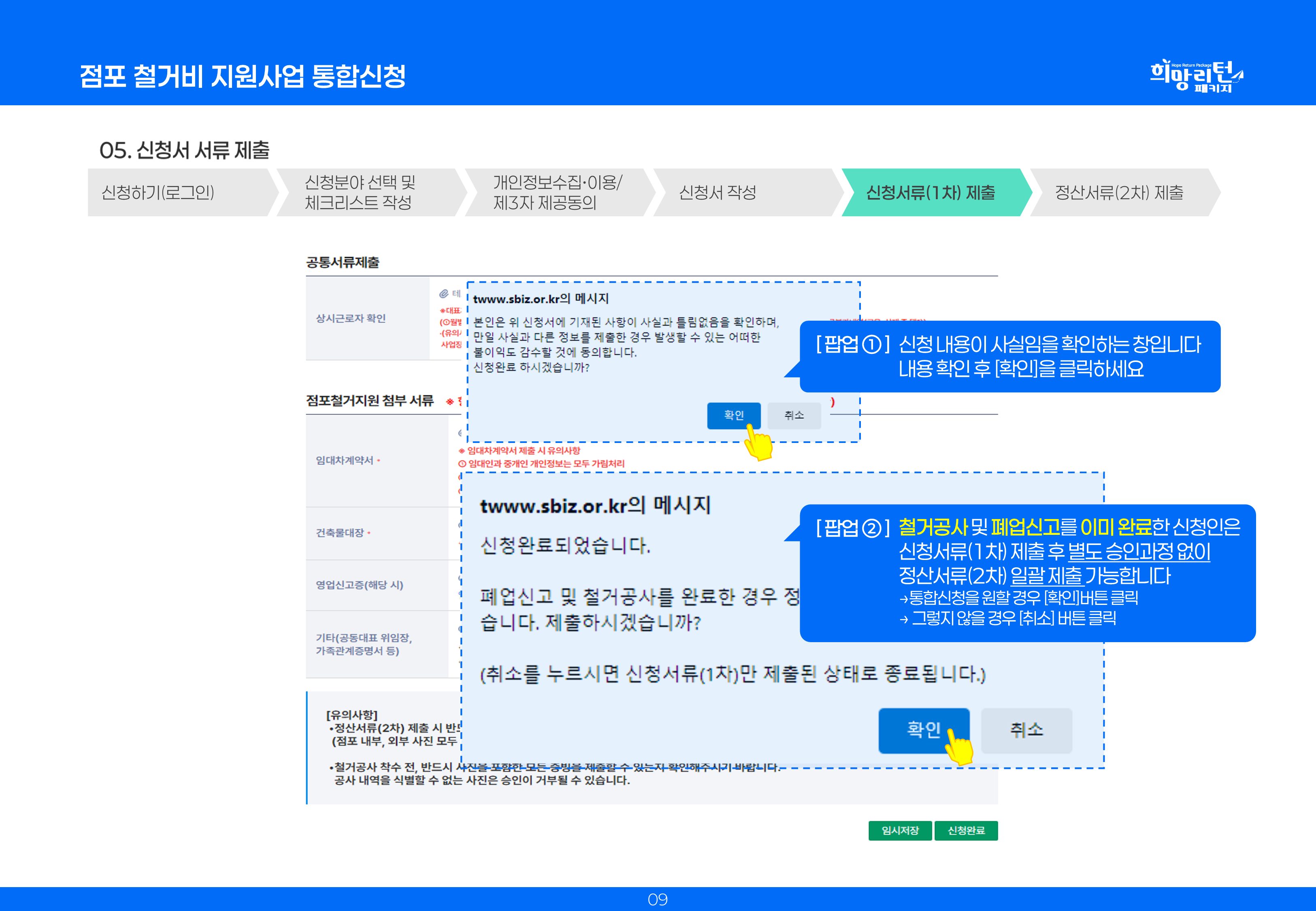Cancel with 취소 in the large 신청완료 popup

pyautogui.click(x=1026, y=730)
